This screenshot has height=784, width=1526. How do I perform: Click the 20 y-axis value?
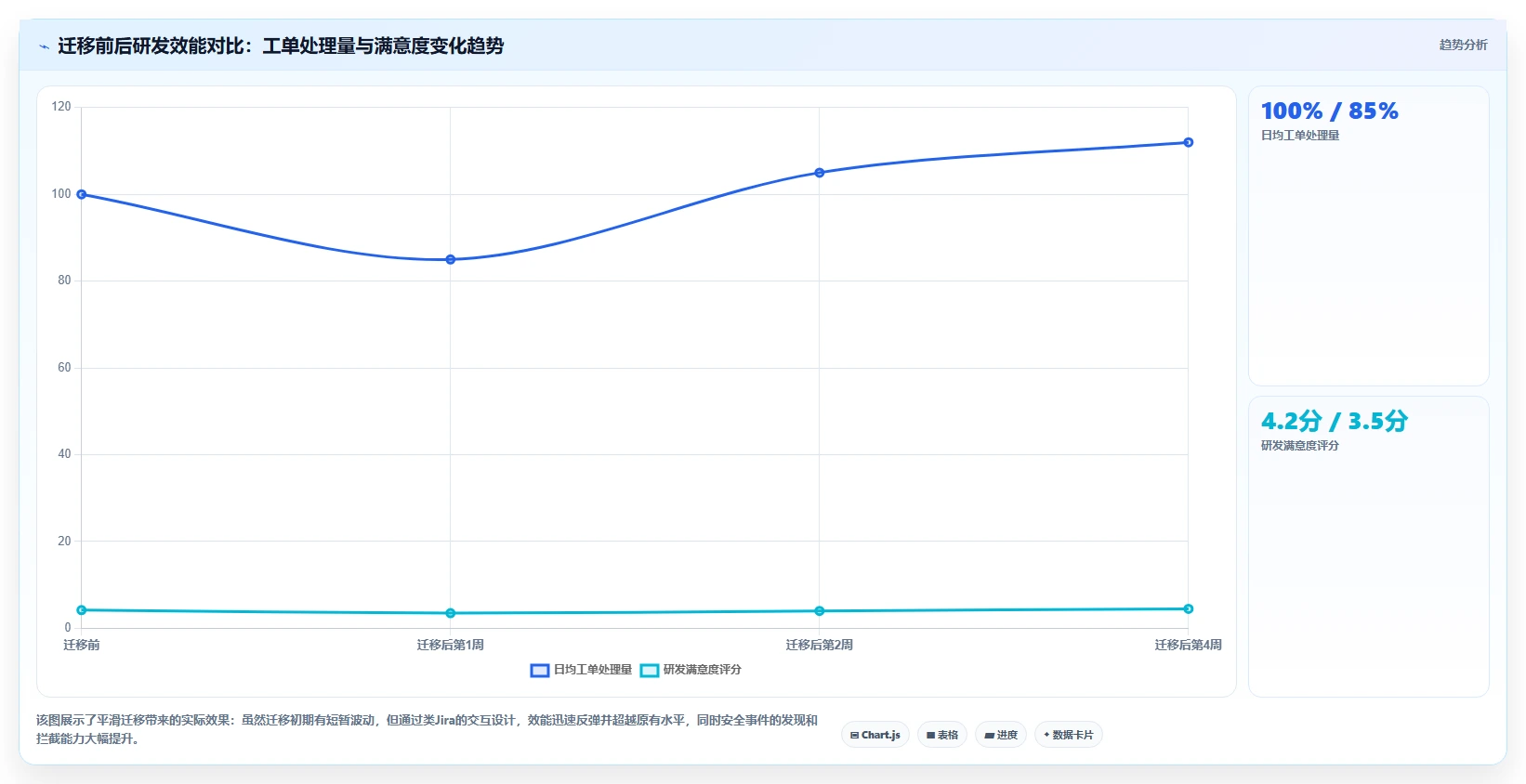(x=64, y=541)
